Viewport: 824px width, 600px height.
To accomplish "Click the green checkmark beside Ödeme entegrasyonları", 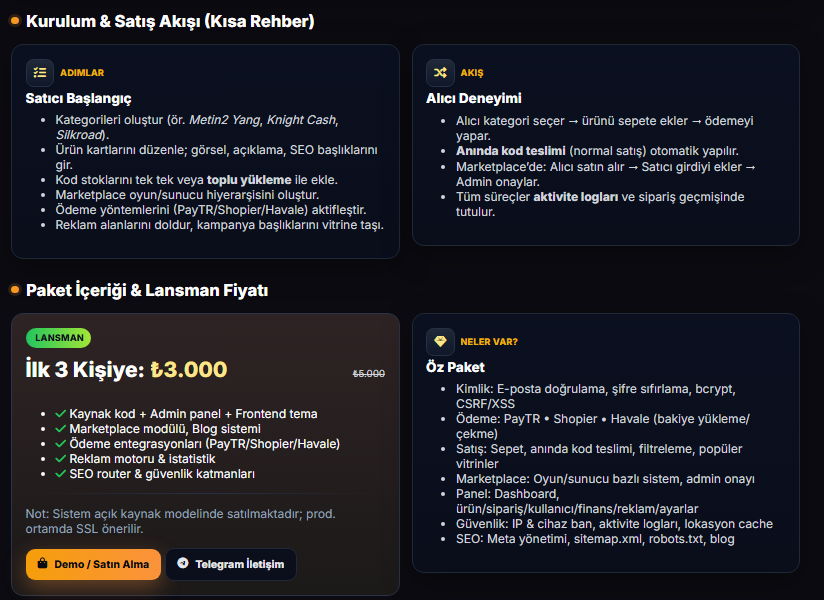I will [61, 444].
